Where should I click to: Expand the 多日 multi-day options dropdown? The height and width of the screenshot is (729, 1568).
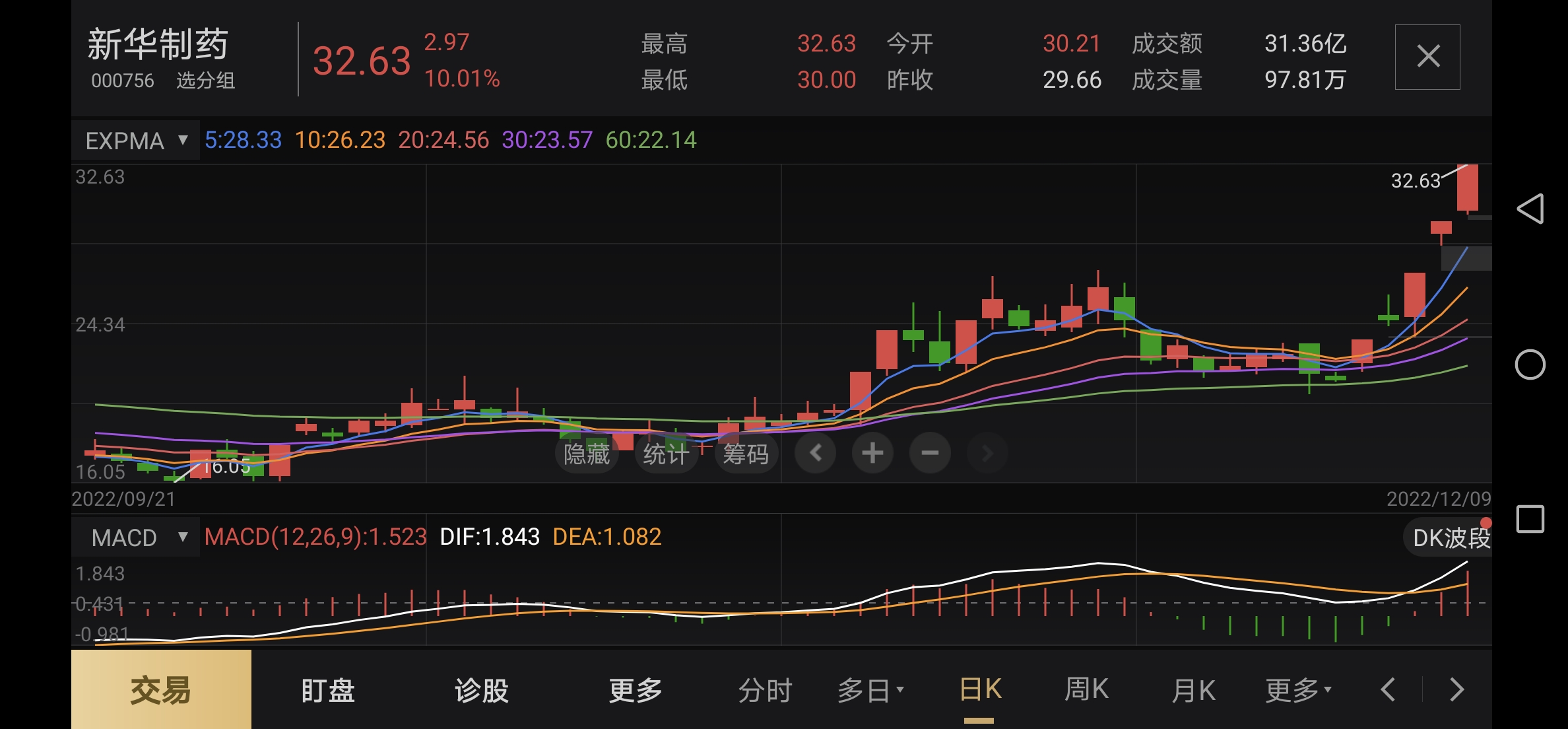pos(871,690)
